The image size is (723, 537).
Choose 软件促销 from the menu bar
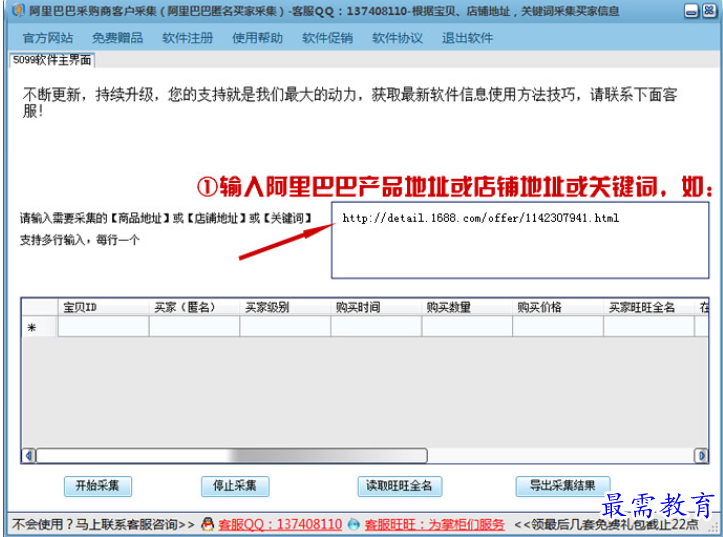point(327,38)
